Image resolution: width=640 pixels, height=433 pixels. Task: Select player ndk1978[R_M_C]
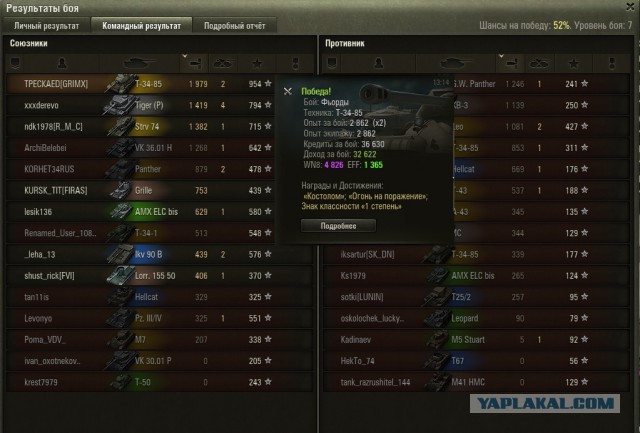pyautogui.click(x=53, y=127)
